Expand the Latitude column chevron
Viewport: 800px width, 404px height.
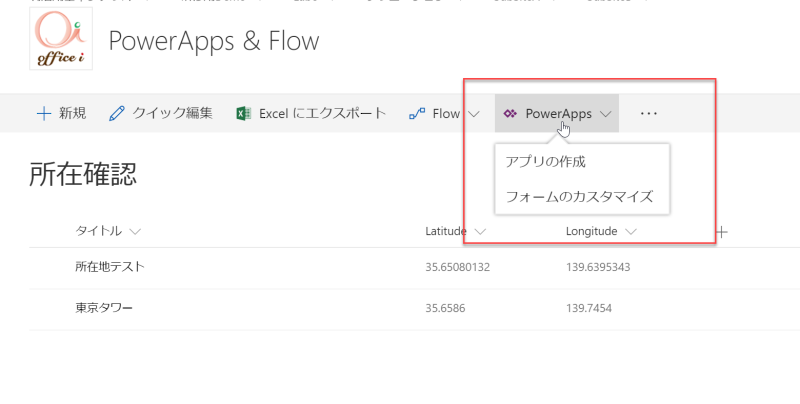[480, 232]
